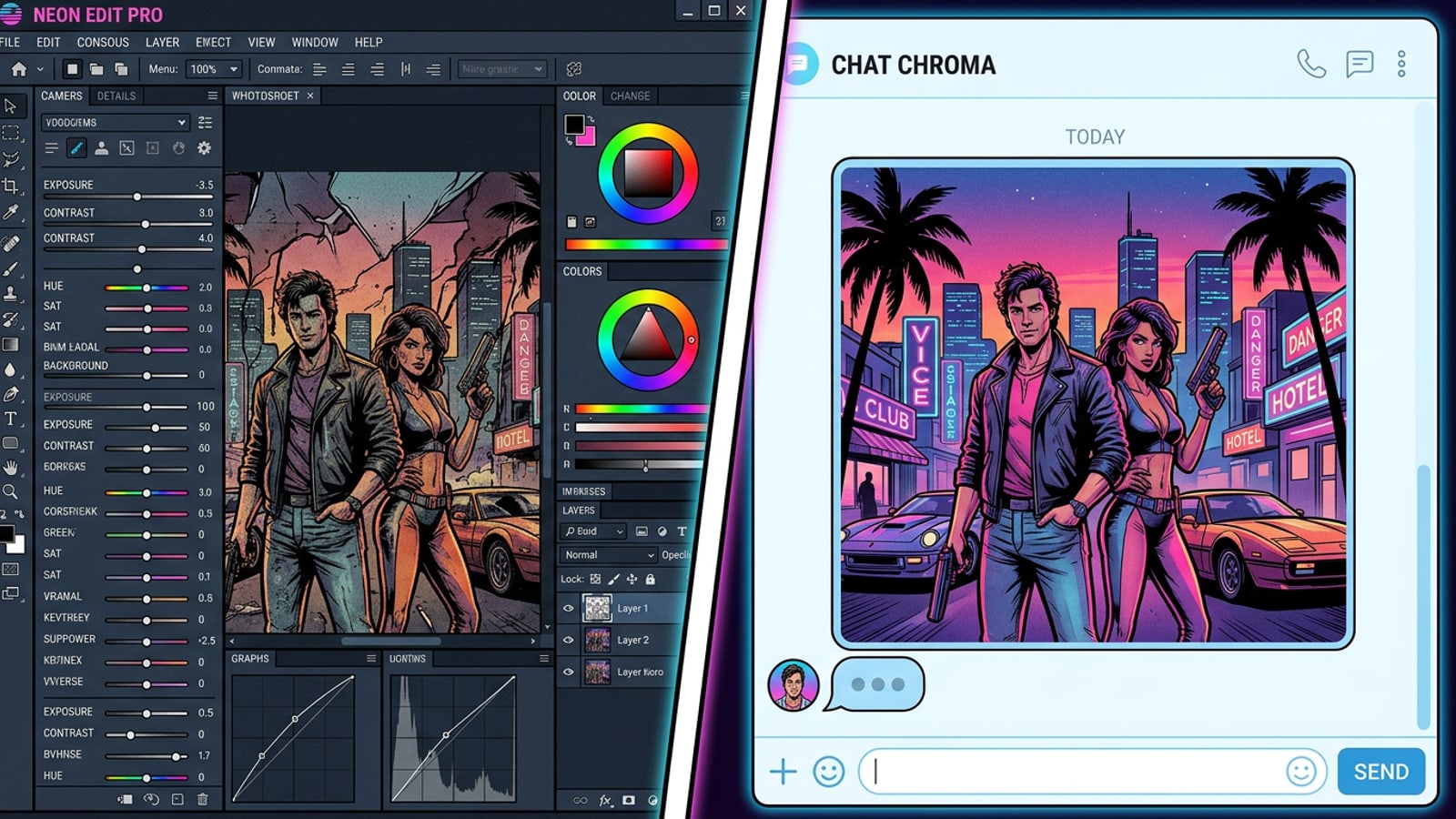Open the message icon in Chat Chroma header
Viewport: 1456px width, 819px height.
coord(1360,64)
